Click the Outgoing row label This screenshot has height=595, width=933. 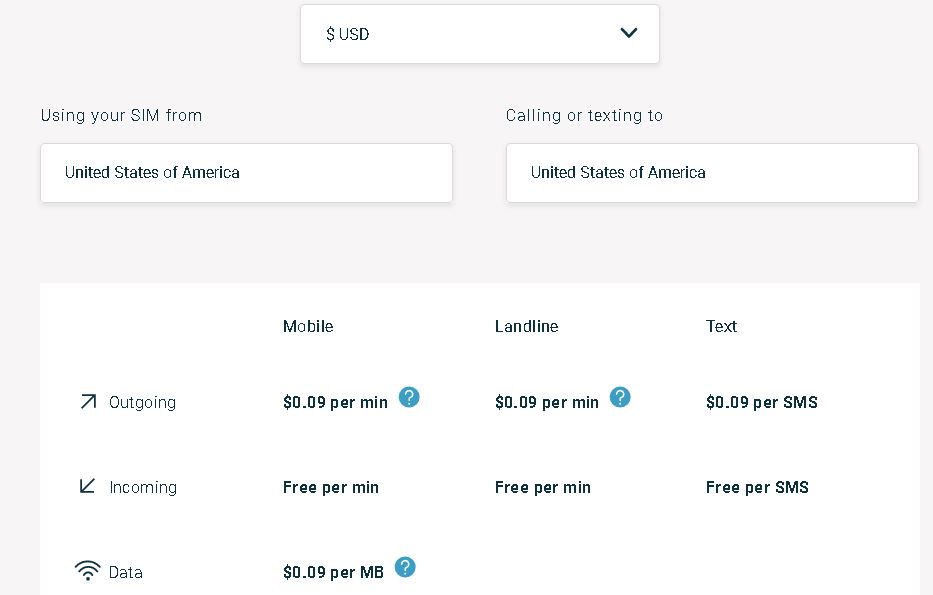[142, 403]
